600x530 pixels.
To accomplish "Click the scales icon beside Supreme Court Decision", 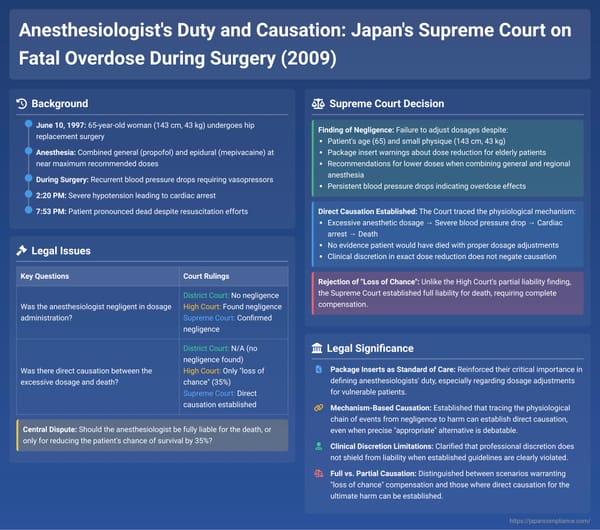I will (319, 104).
